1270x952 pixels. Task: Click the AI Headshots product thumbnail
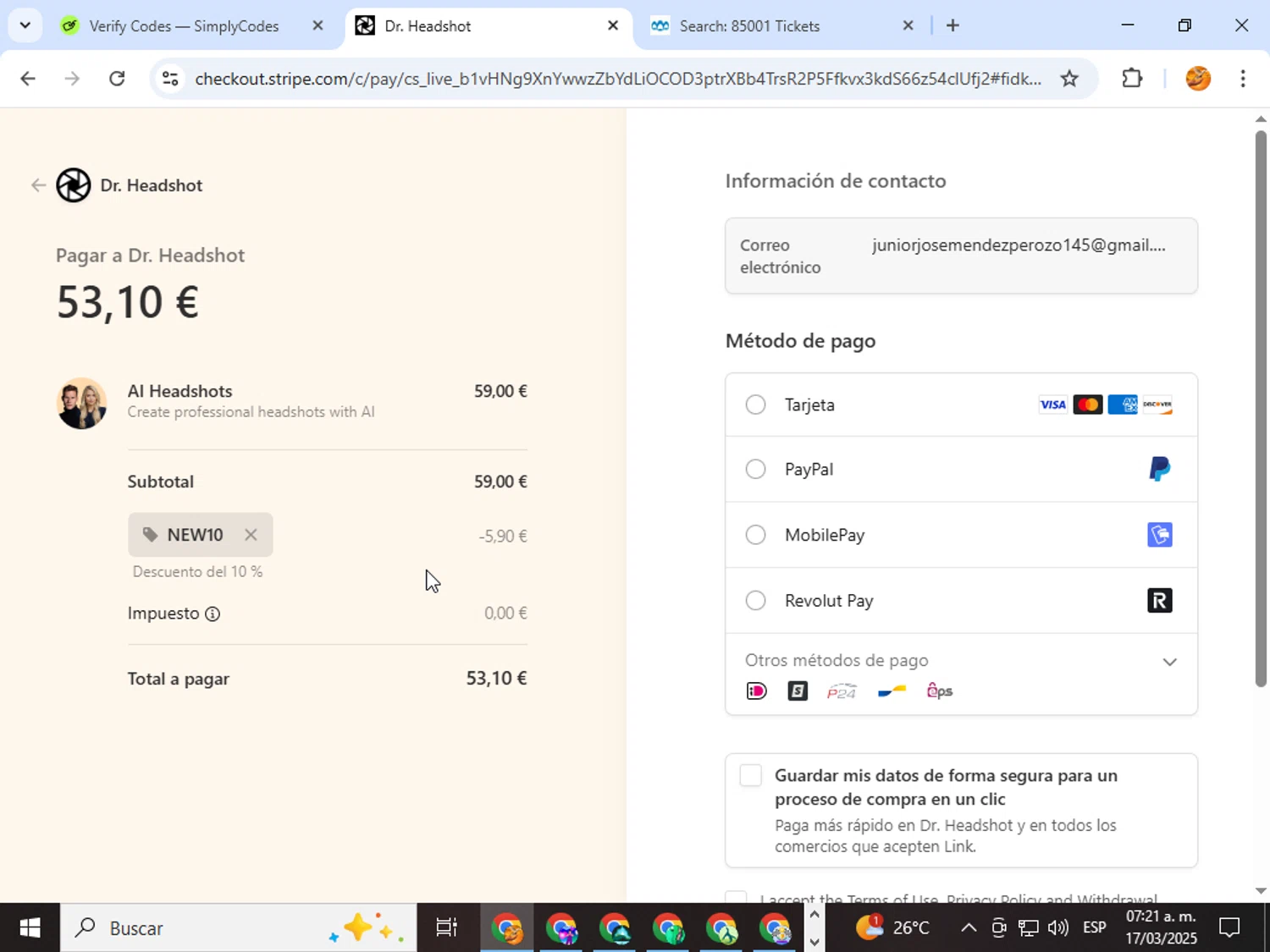click(x=81, y=403)
